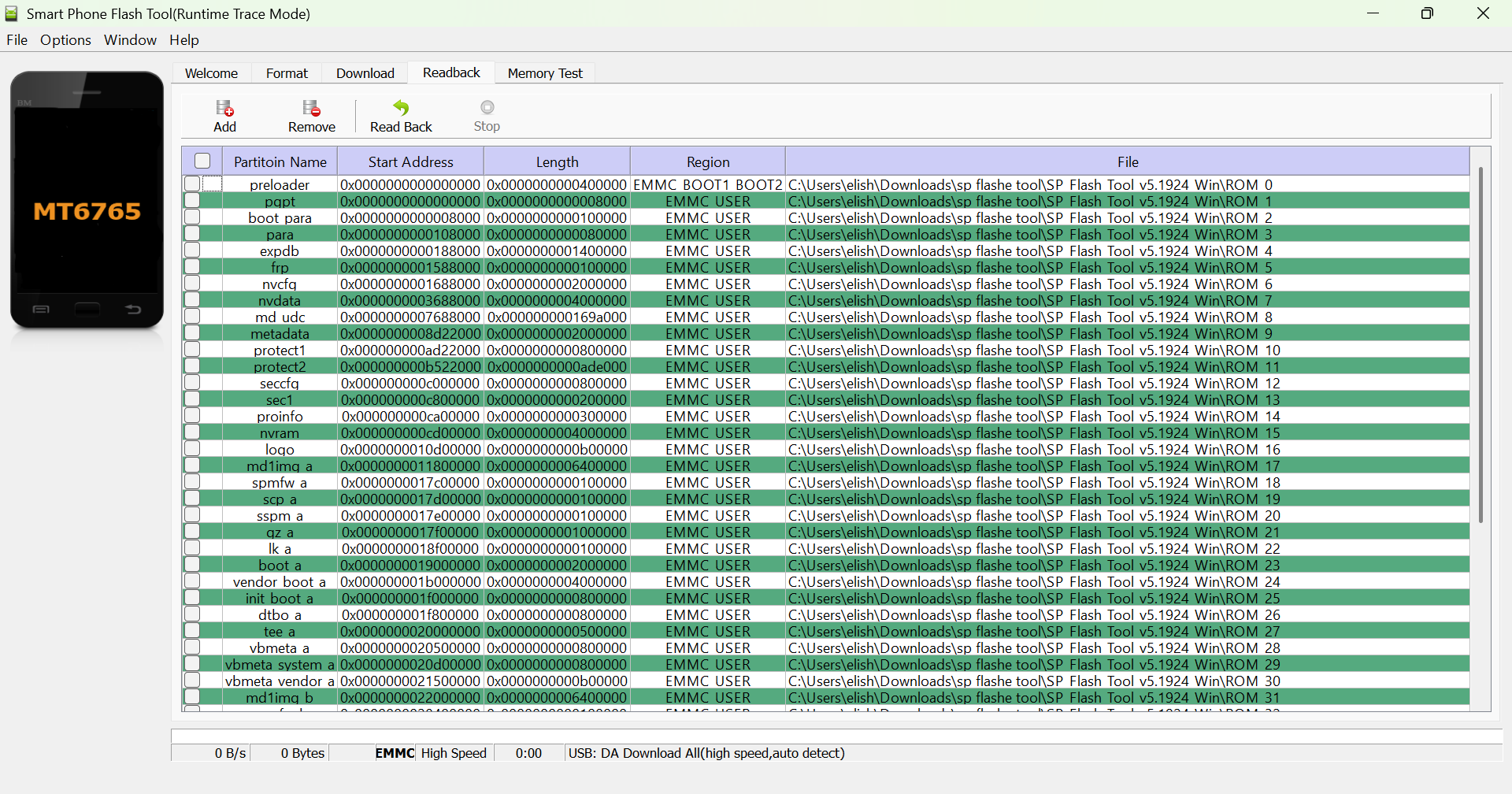Screen dimensions: 1512x794
Task: Select the metadata partition name
Action: (x=280, y=333)
